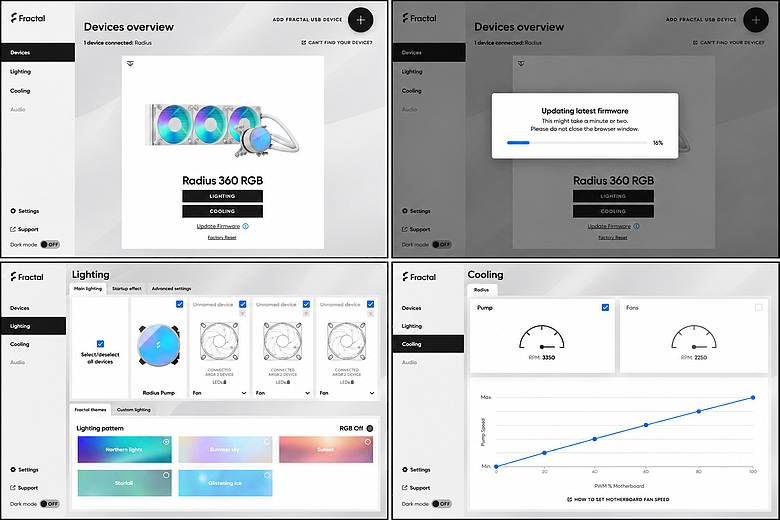Uncheck the second Unnamed device fan checkbox

pos(306,304)
